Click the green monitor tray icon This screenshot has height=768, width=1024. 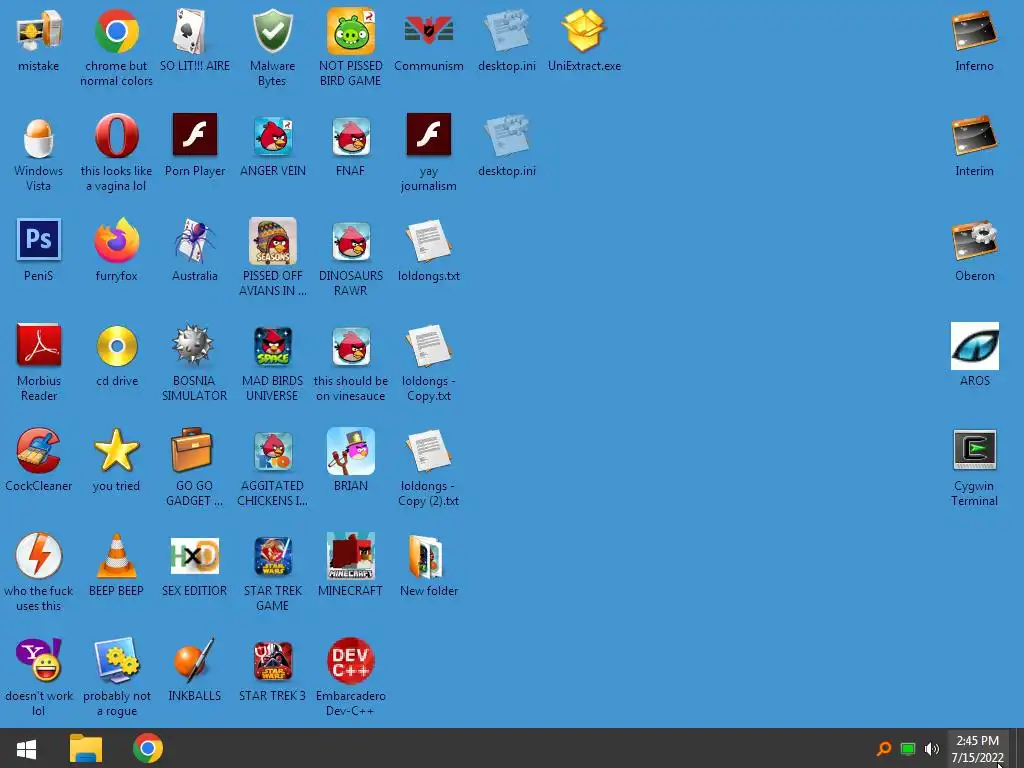tap(908, 749)
